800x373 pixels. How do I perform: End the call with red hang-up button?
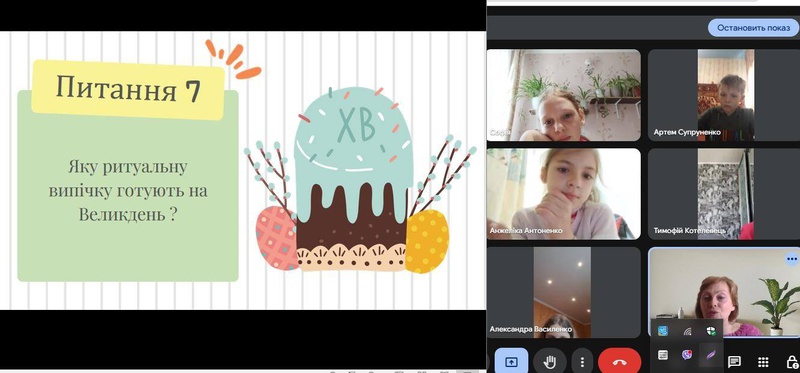[x=619, y=362]
